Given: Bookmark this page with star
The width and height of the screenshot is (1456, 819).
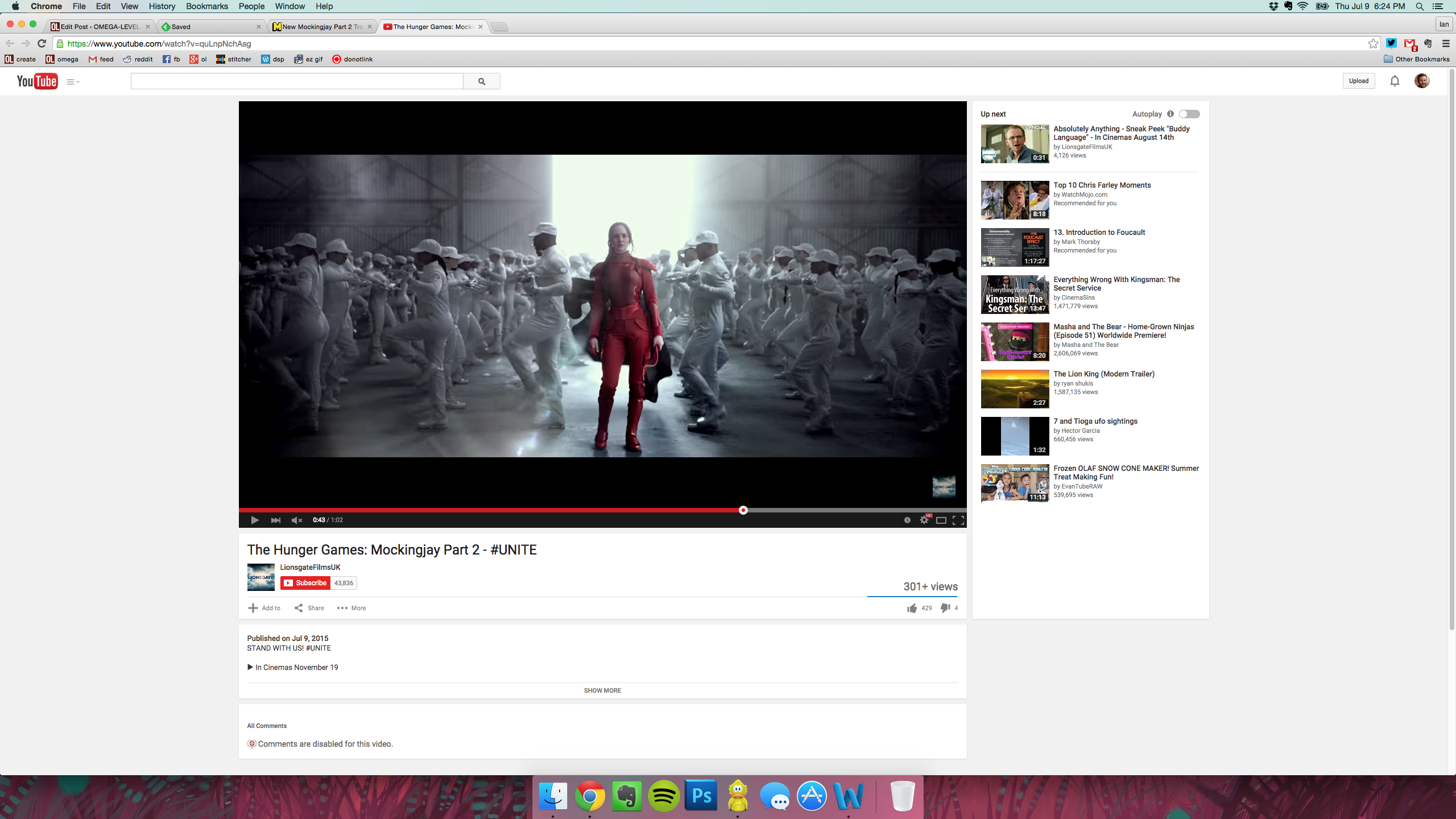Looking at the screenshot, I should [1373, 43].
